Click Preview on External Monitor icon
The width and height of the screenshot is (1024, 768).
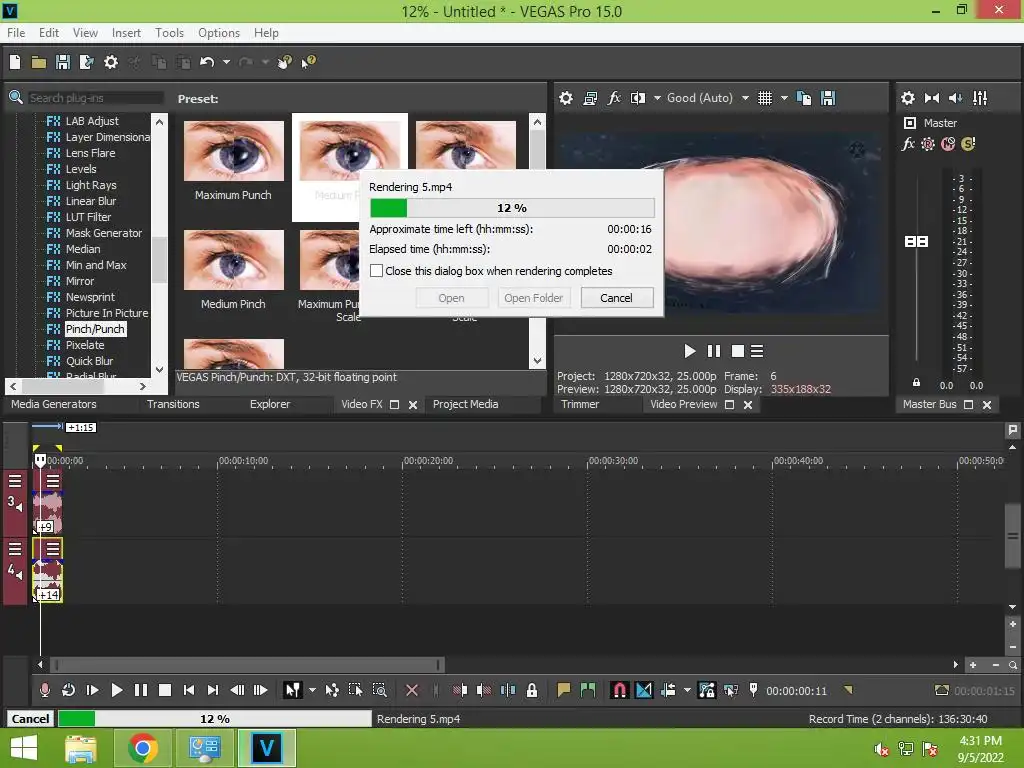590,98
